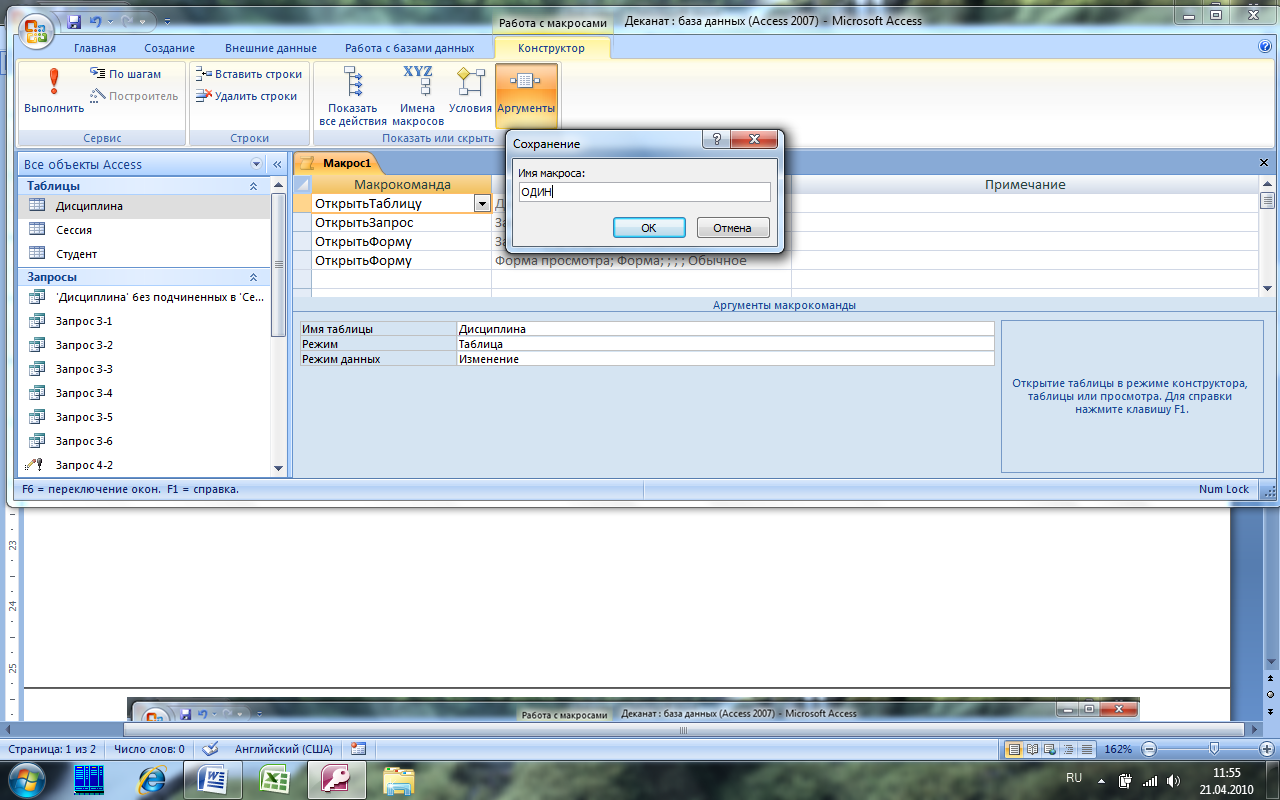Screen dimensions: 1280x800
Task: Click the Запрос 3-3 query icon
Action: (37, 369)
